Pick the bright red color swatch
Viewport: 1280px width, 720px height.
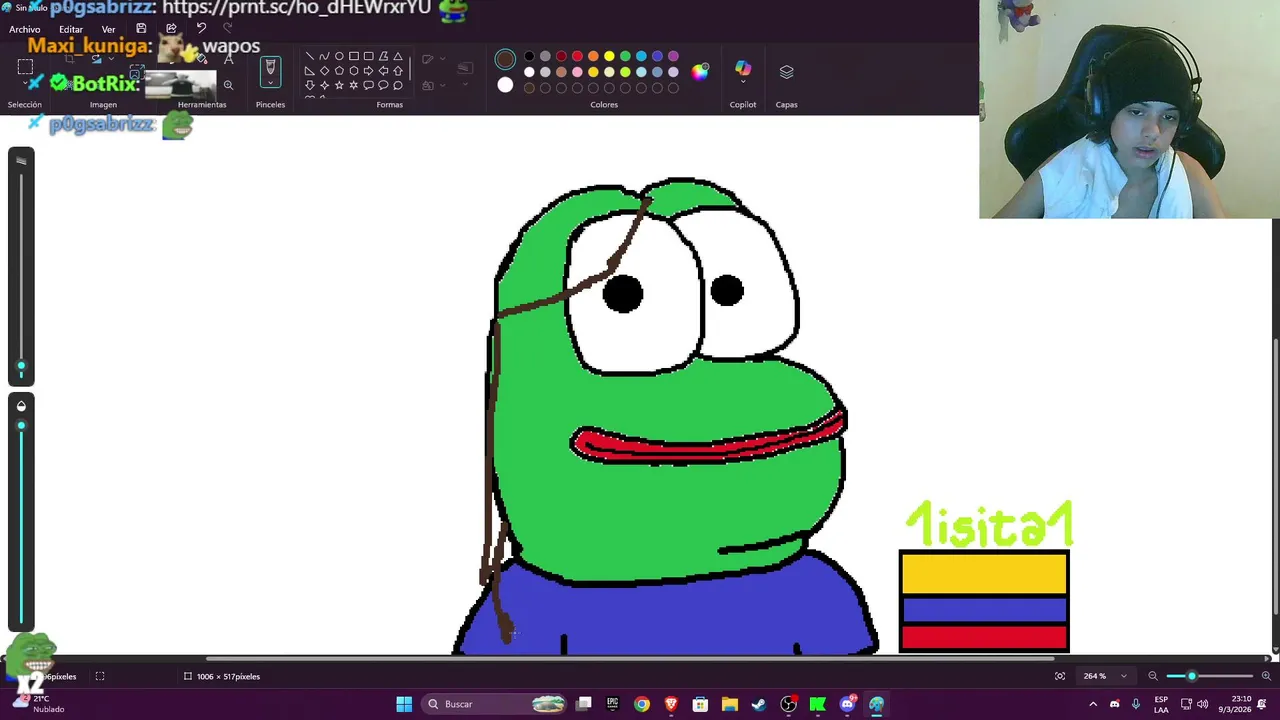click(577, 56)
